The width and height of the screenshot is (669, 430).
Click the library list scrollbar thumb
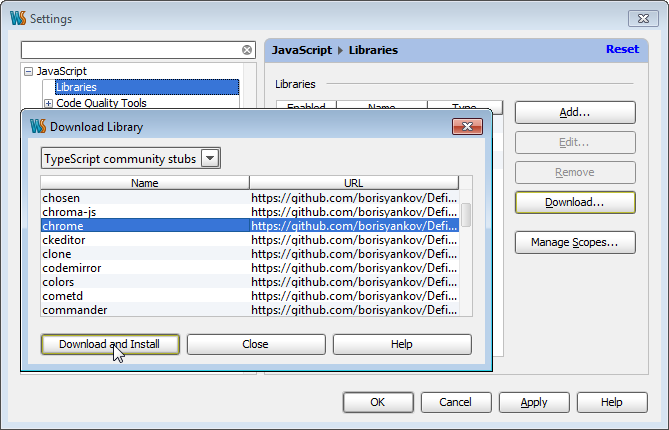point(466,215)
